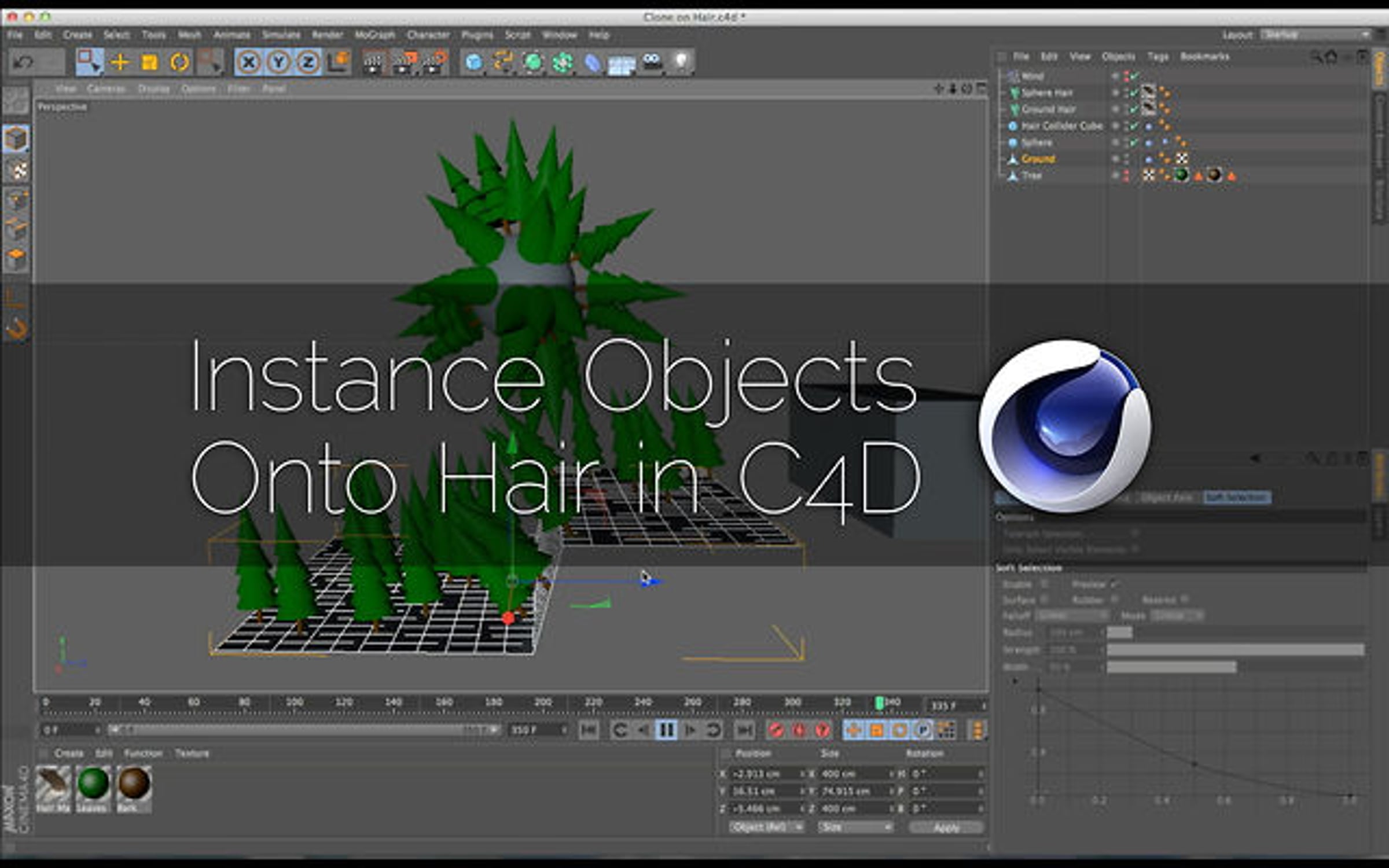The image size is (1389, 868).
Task: Add a Cube primitive object
Action: 474,62
